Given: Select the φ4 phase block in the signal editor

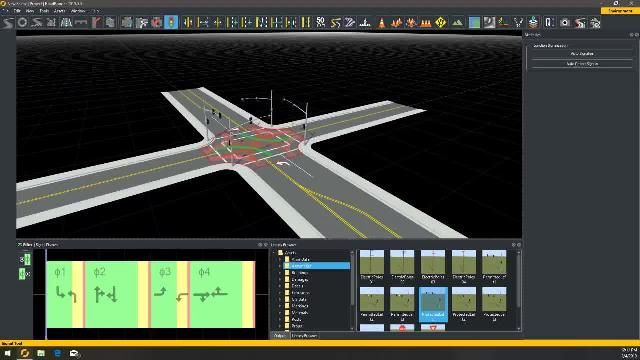Looking at the screenshot, I should pos(216,294).
